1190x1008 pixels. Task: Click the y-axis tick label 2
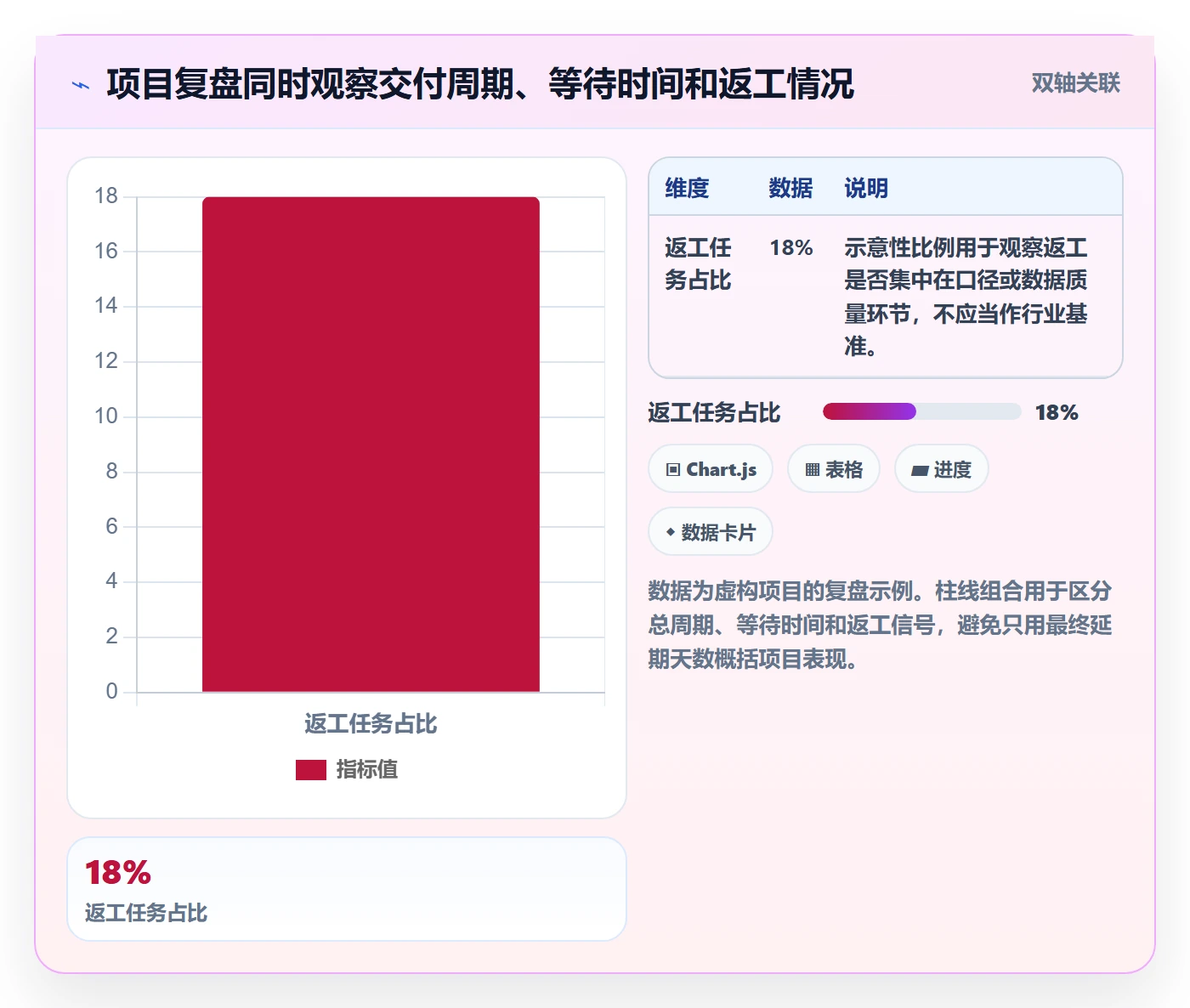pyautogui.click(x=111, y=637)
